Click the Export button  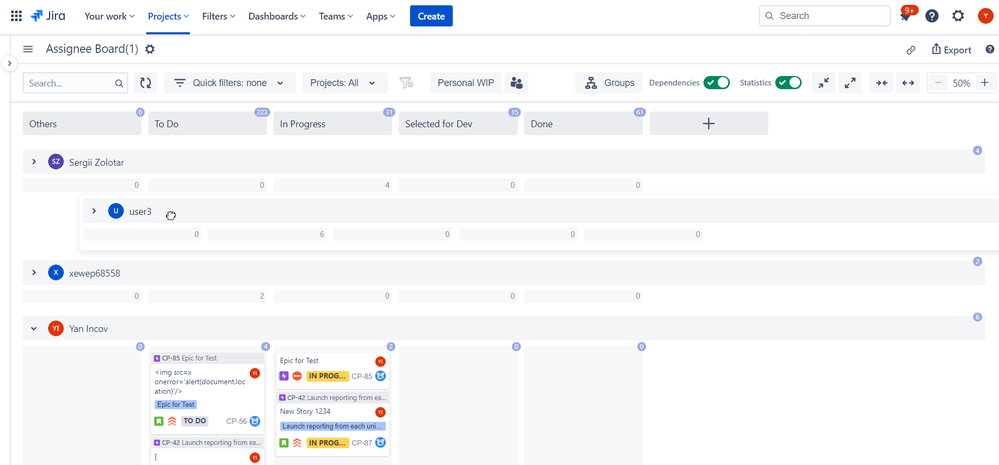tap(951, 50)
